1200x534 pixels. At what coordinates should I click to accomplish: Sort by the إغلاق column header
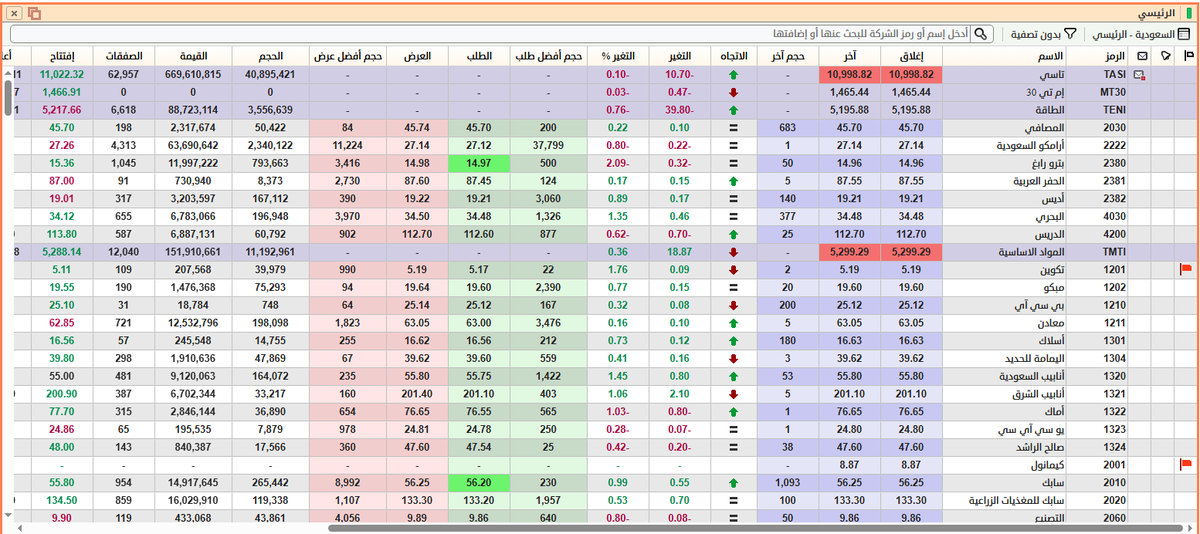(x=911, y=56)
